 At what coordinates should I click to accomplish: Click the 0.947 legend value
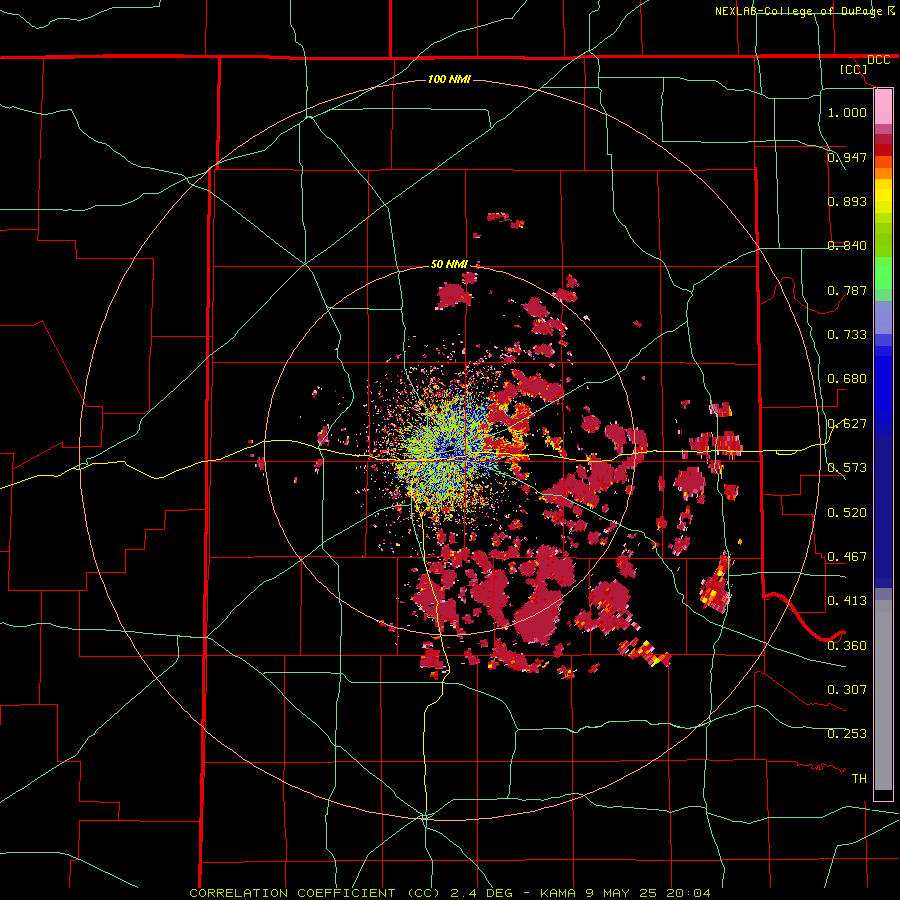(847, 157)
